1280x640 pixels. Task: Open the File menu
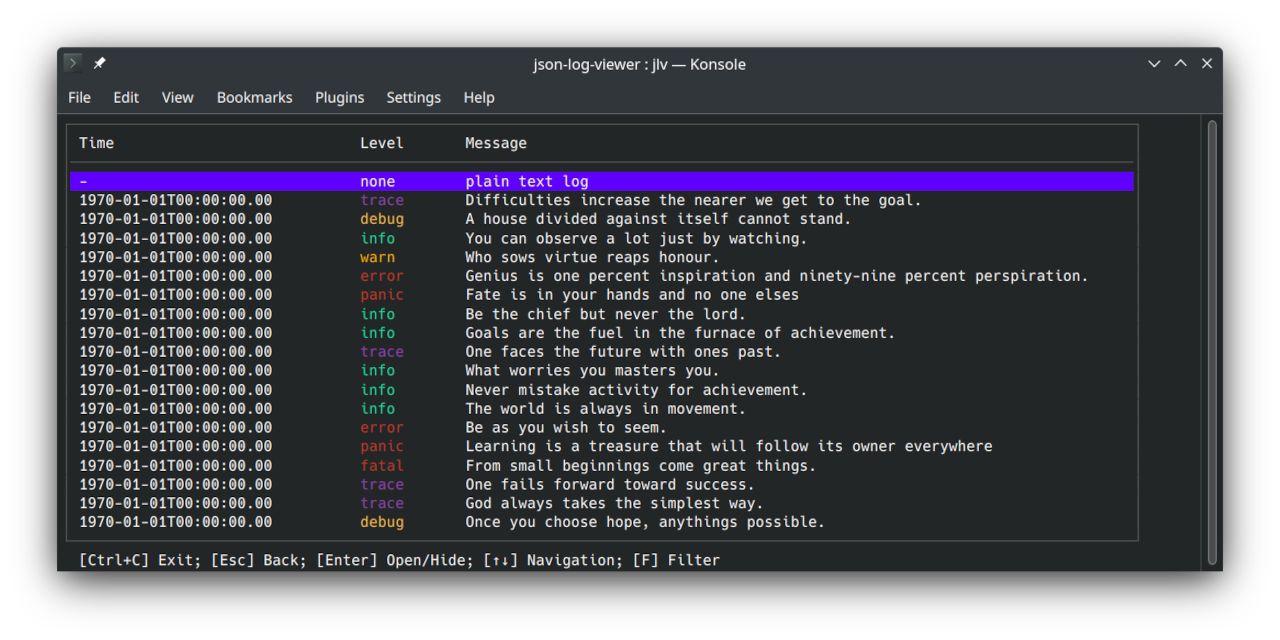[79, 97]
